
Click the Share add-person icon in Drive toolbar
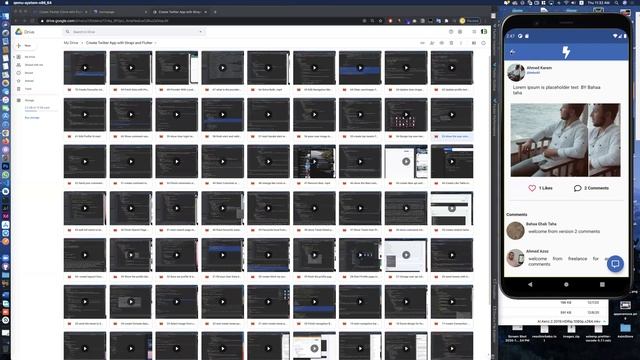click(432, 43)
